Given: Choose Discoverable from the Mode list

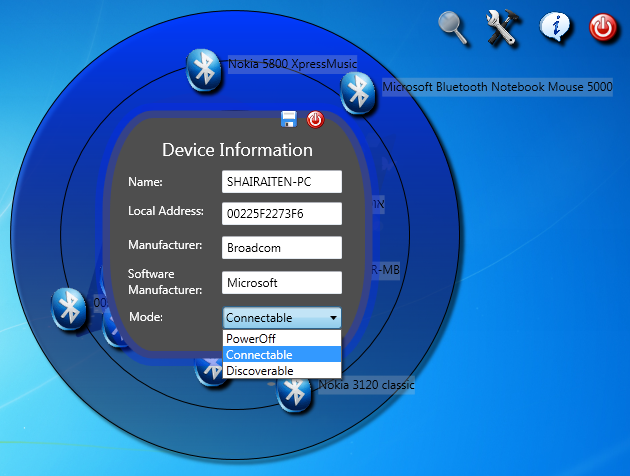Looking at the screenshot, I should tap(282, 370).
